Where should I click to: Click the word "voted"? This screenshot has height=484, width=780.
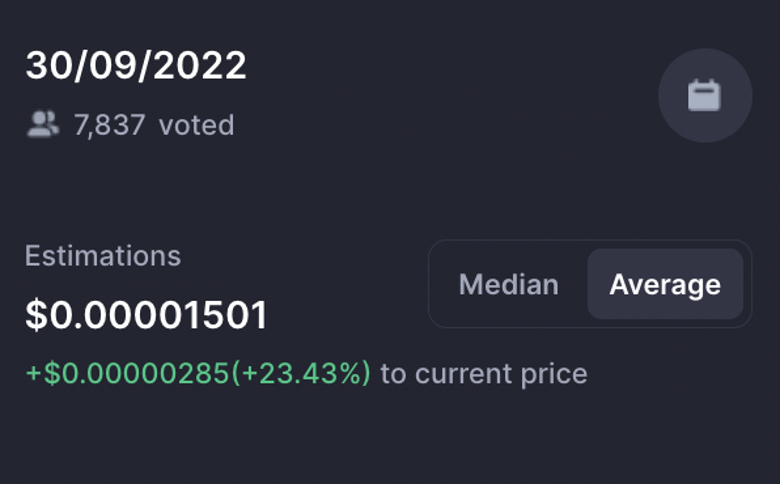point(197,125)
